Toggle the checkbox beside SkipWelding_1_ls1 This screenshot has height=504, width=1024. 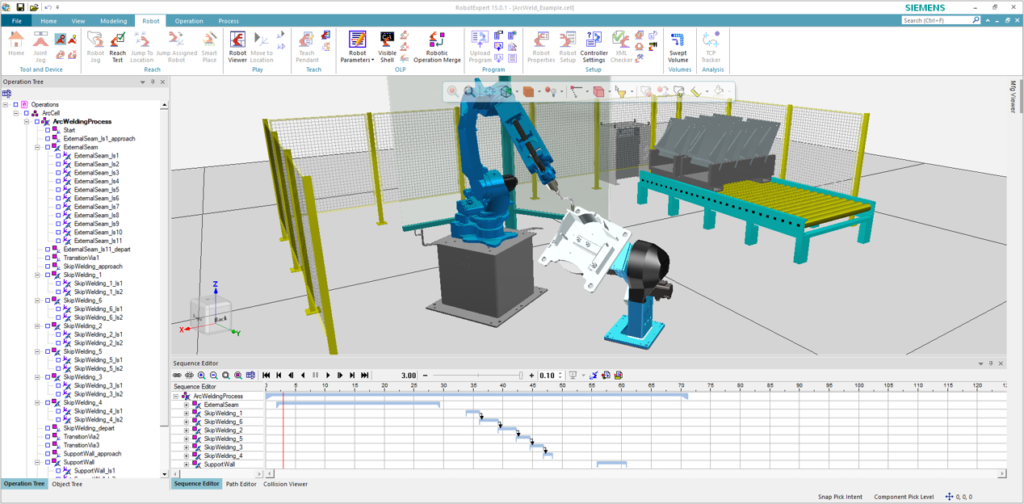click(x=58, y=283)
